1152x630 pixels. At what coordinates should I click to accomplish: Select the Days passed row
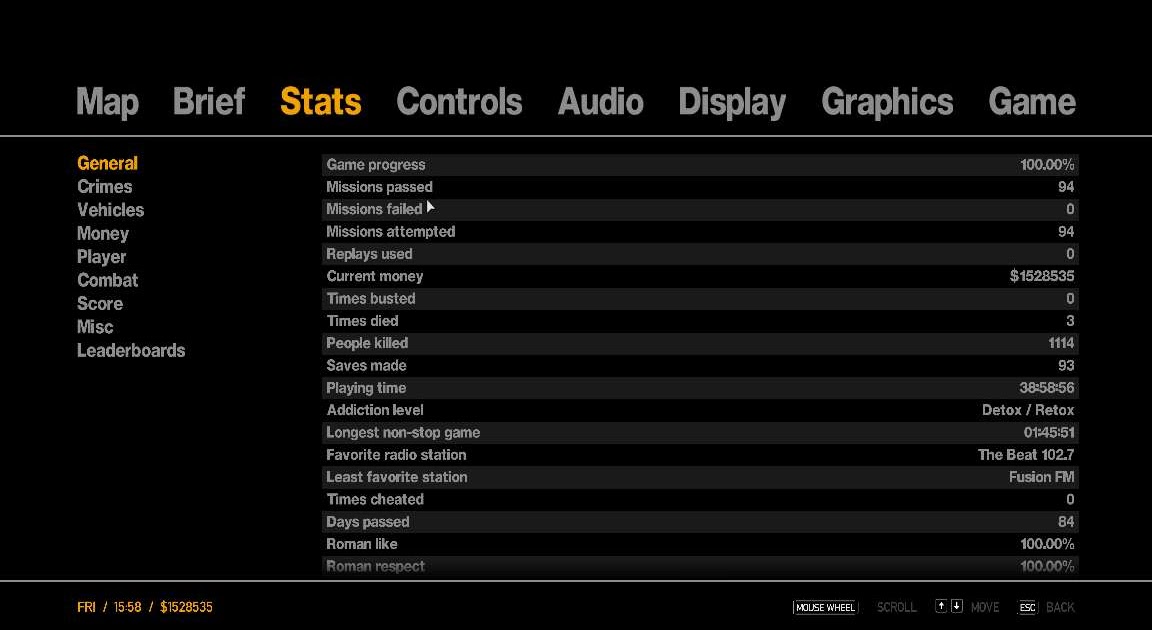tap(700, 522)
